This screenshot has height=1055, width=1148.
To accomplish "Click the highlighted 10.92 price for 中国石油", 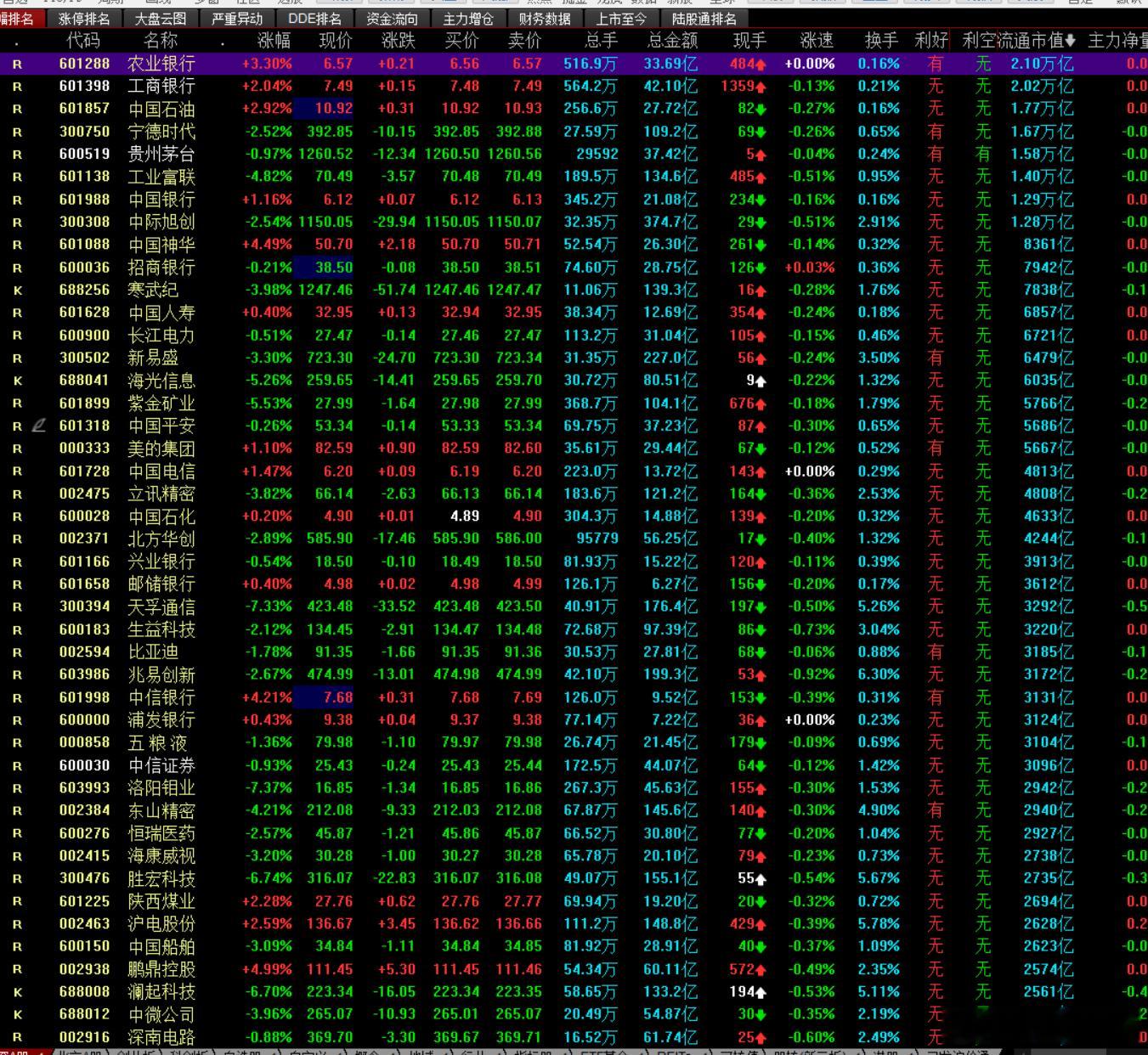I will pos(323,109).
